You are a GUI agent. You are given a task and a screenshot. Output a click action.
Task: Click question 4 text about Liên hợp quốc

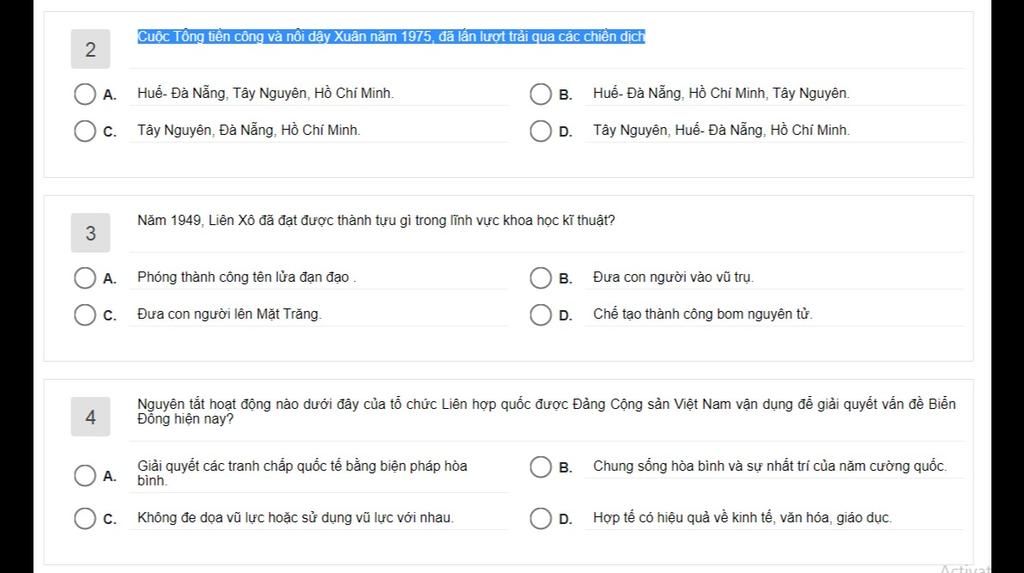click(547, 412)
